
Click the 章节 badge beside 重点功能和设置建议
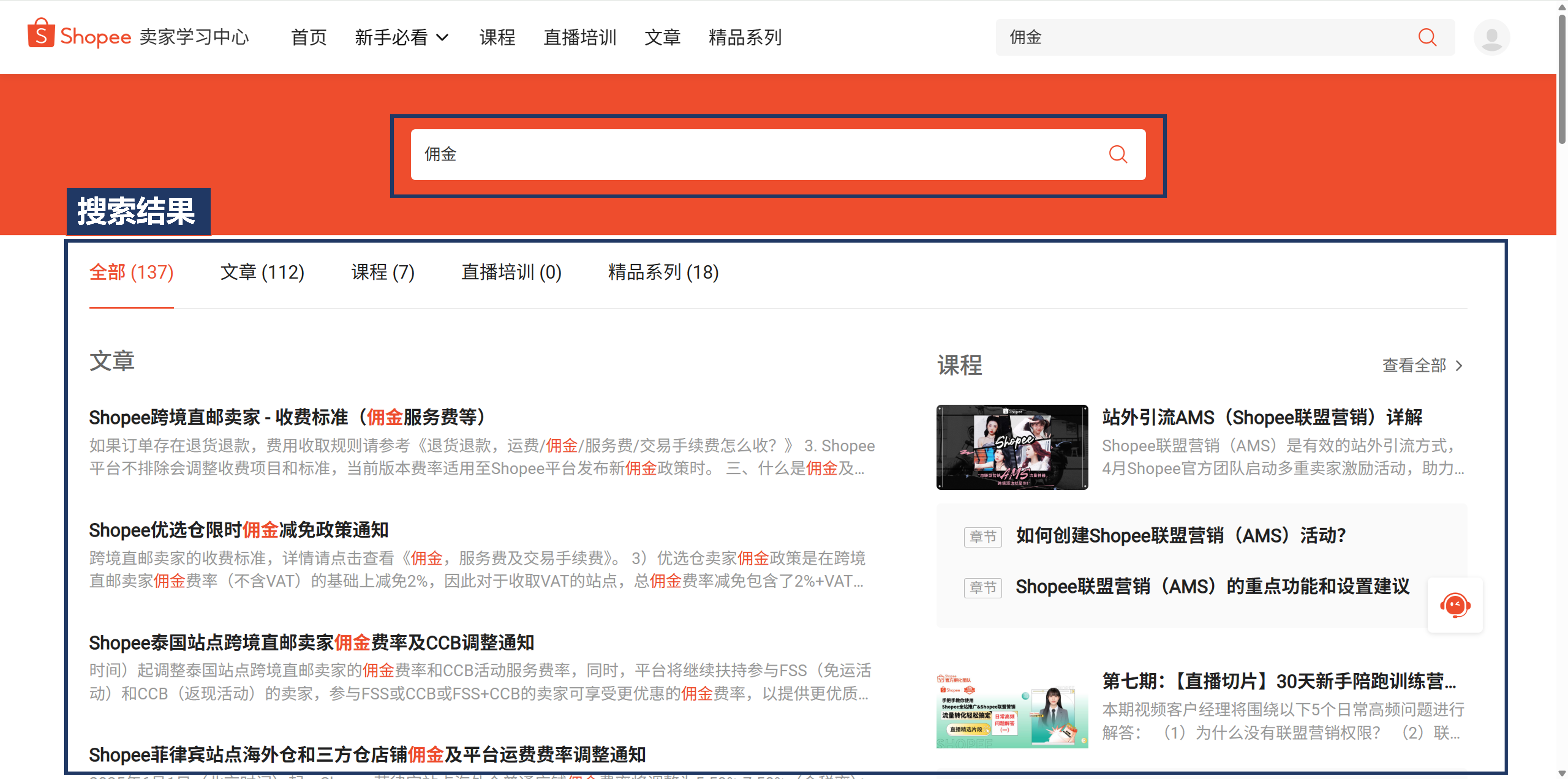(x=982, y=588)
